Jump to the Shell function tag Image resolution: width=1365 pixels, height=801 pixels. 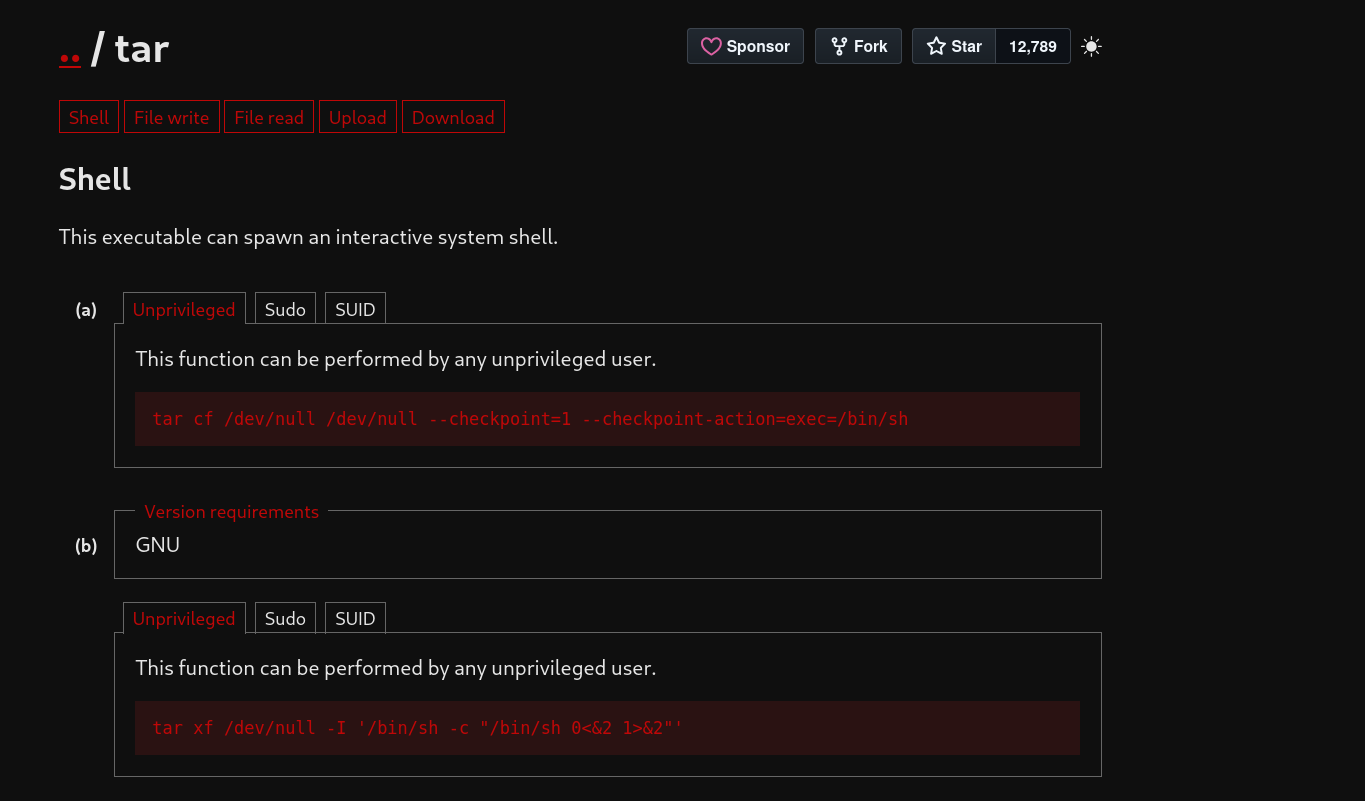[89, 117]
